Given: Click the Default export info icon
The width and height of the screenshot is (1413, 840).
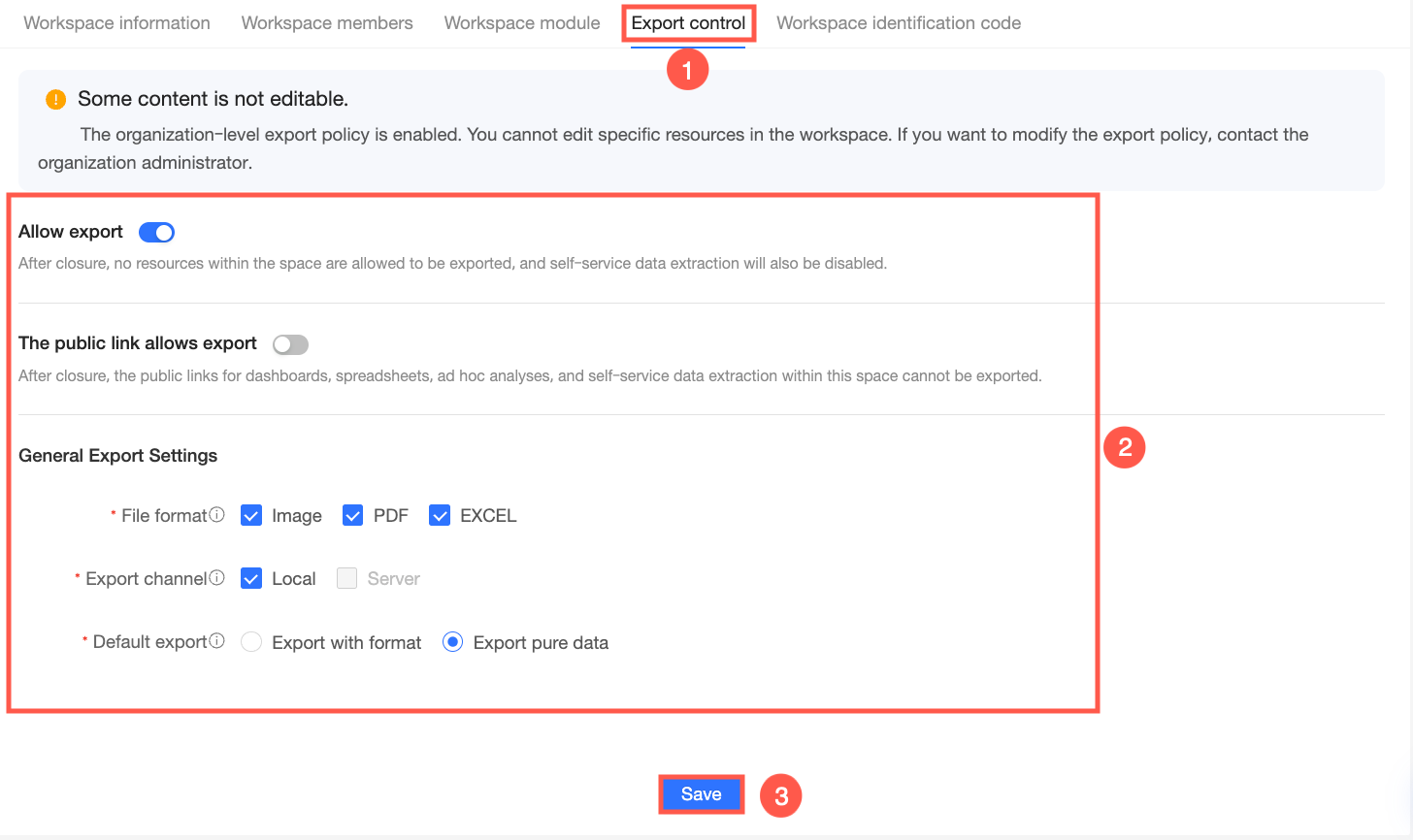Looking at the screenshot, I should click(217, 641).
